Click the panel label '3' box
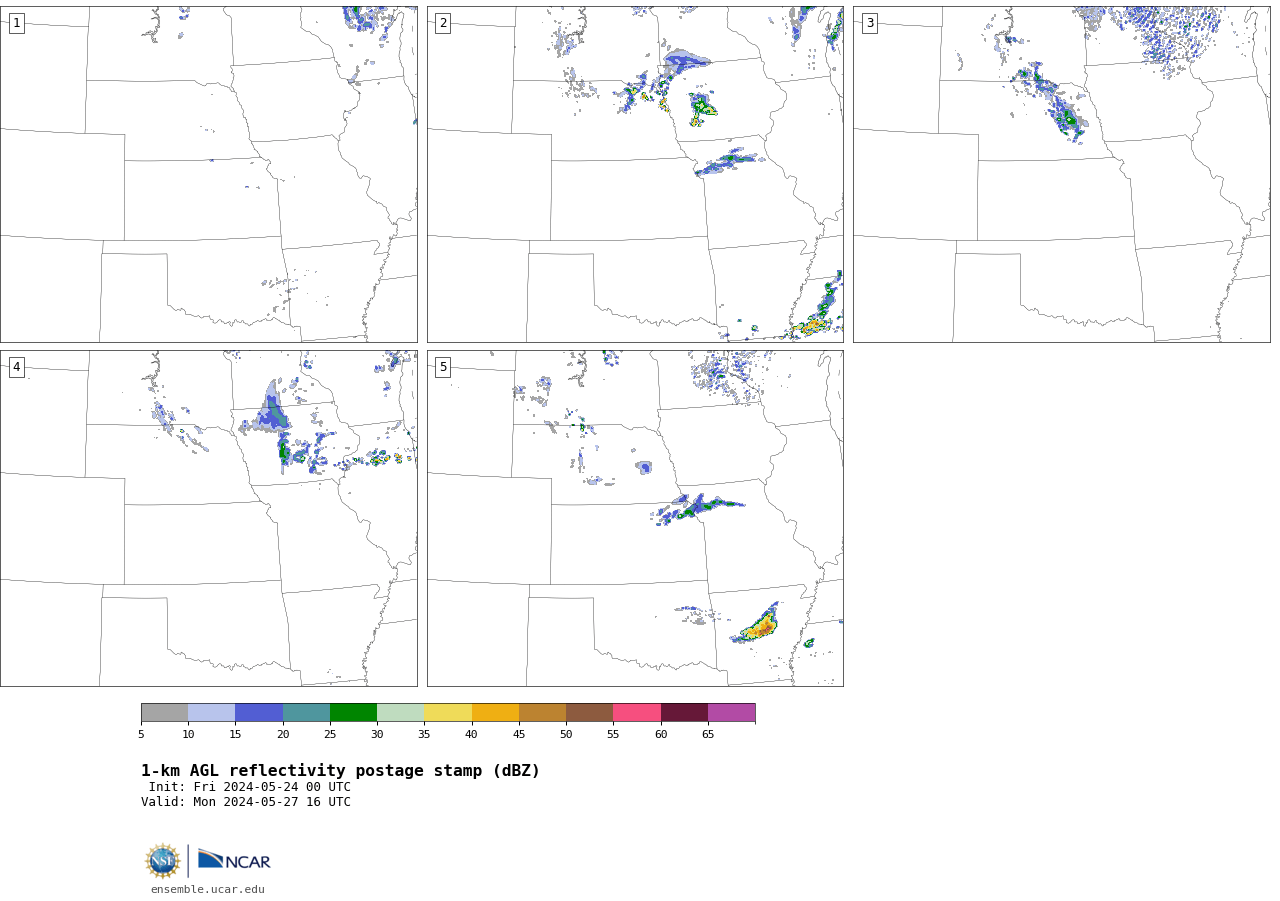 point(869,23)
